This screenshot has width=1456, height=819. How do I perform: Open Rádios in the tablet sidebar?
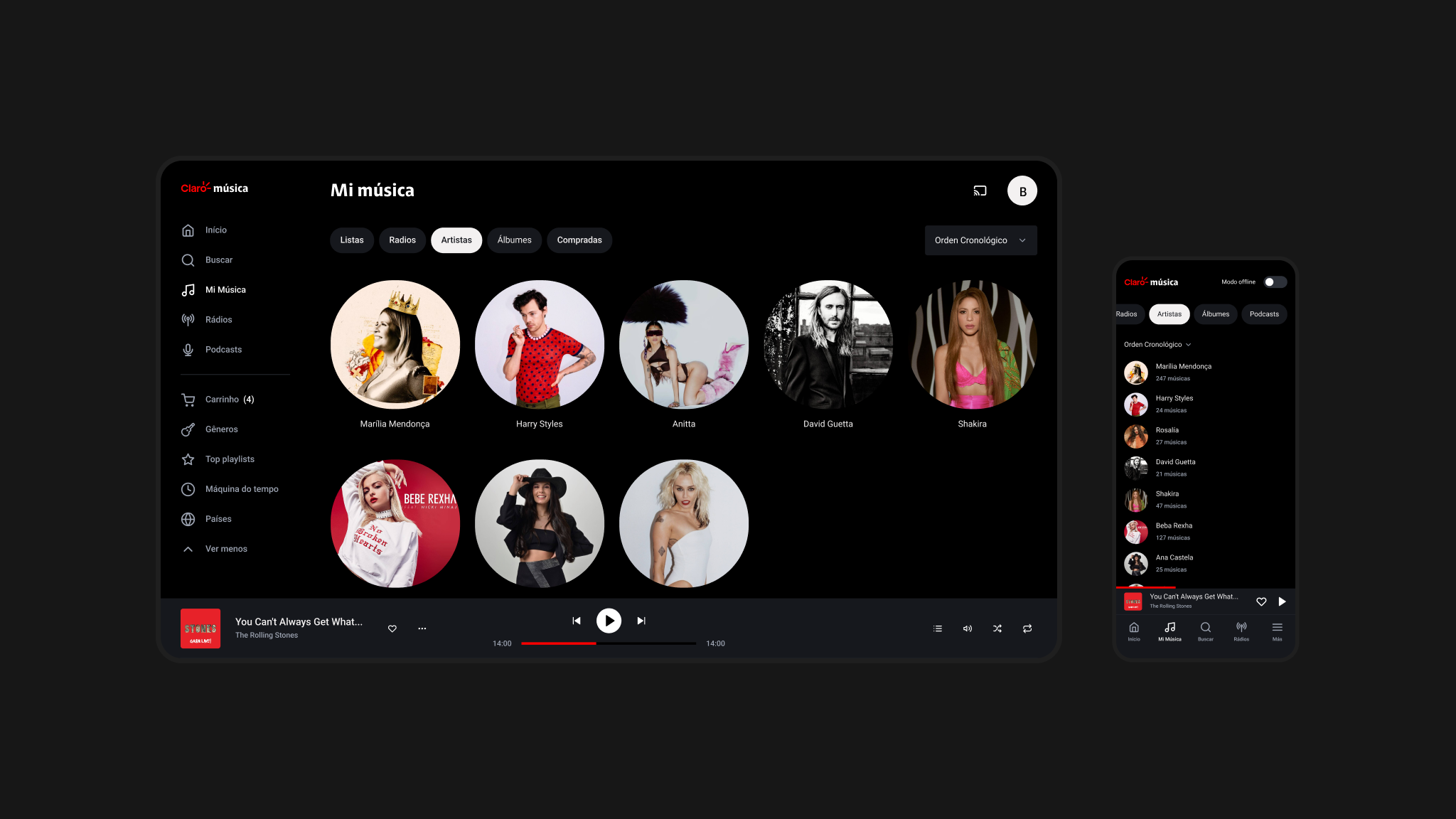click(x=207, y=320)
